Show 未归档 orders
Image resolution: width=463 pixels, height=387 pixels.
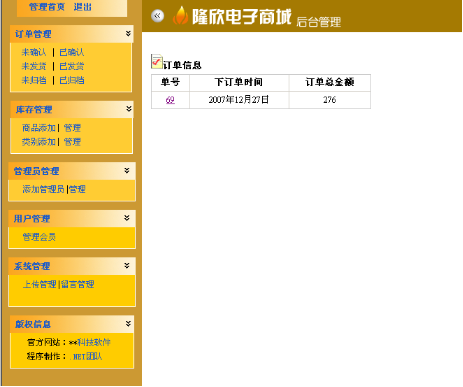click(x=34, y=80)
